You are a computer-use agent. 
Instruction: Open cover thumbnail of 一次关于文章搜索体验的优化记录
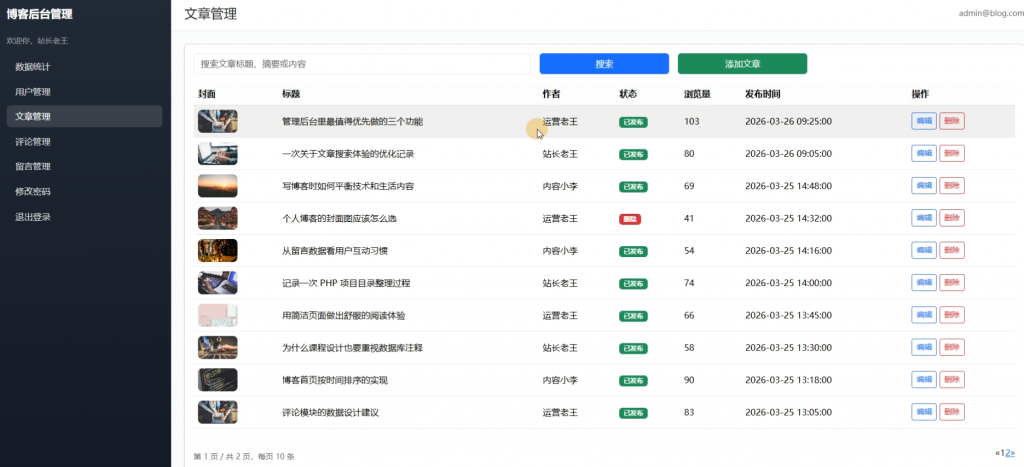pos(217,153)
